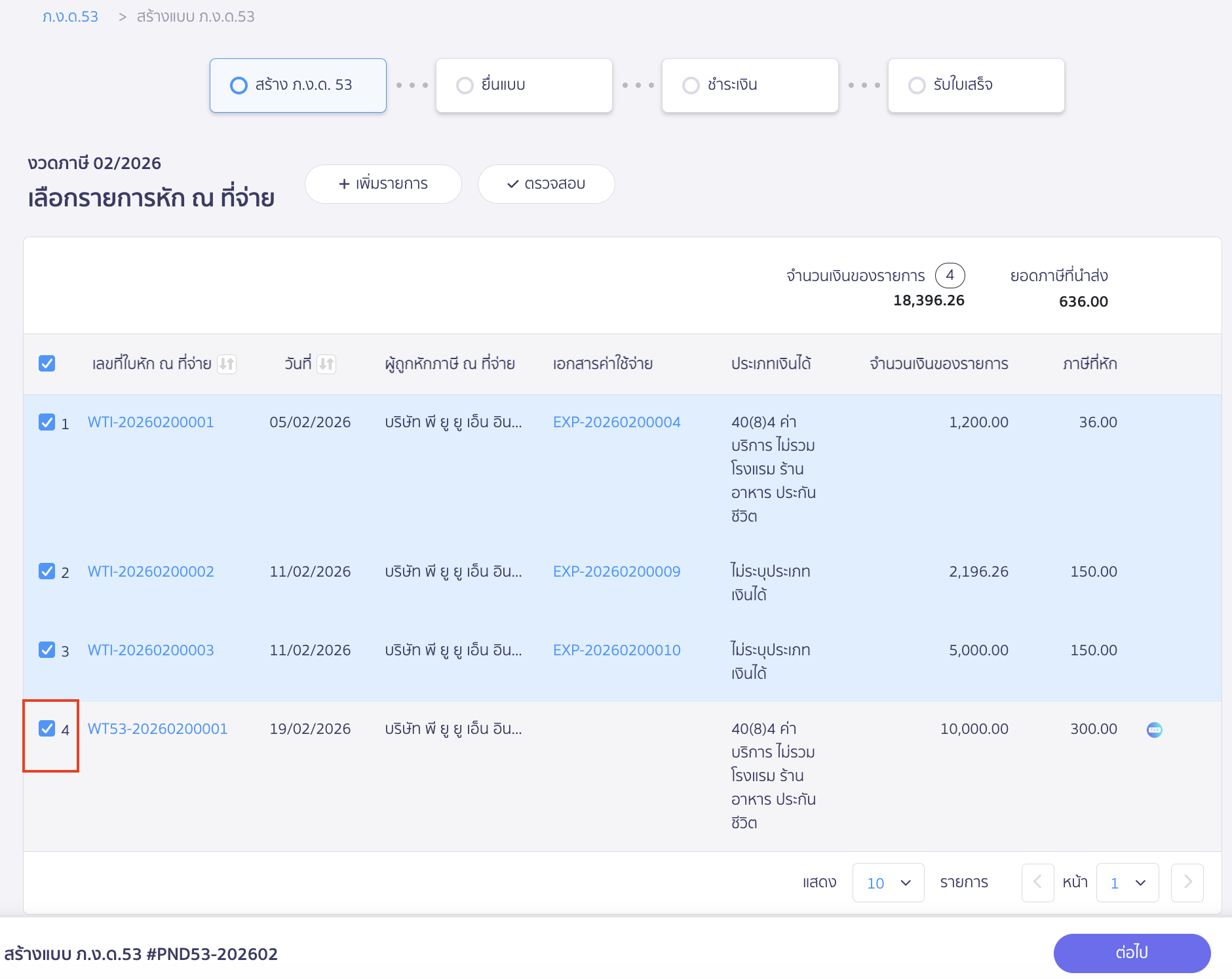
Task: Go to previous page arrow
Action: 1037,883
